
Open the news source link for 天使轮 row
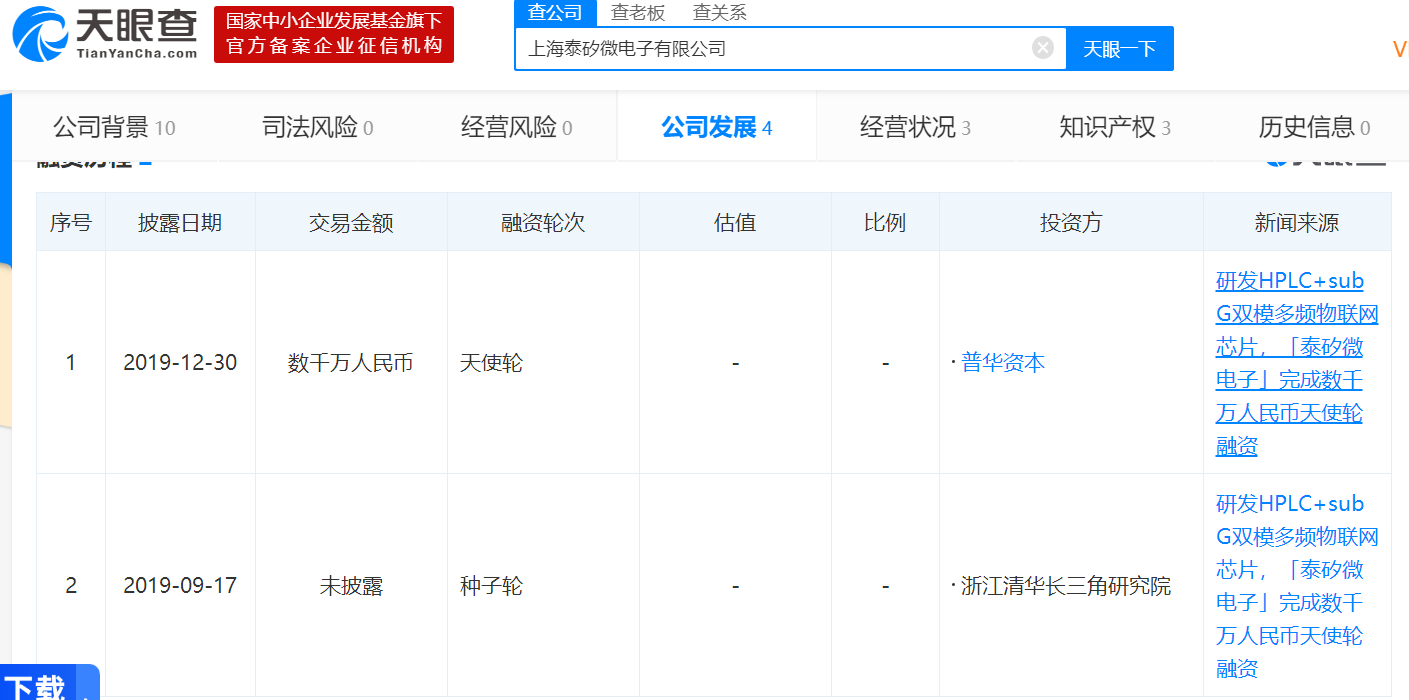1297,363
